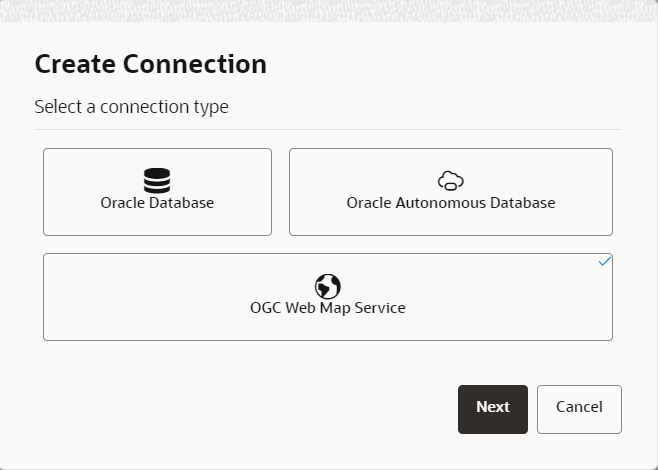Click the "Oracle Database" text label
Image resolution: width=658 pixels, height=470 pixels.
point(157,203)
